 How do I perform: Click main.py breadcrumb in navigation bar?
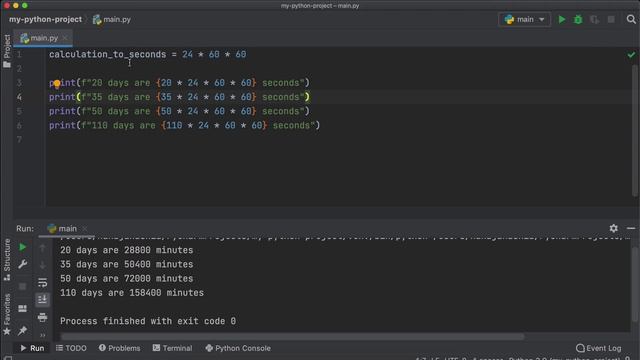click(112, 19)
